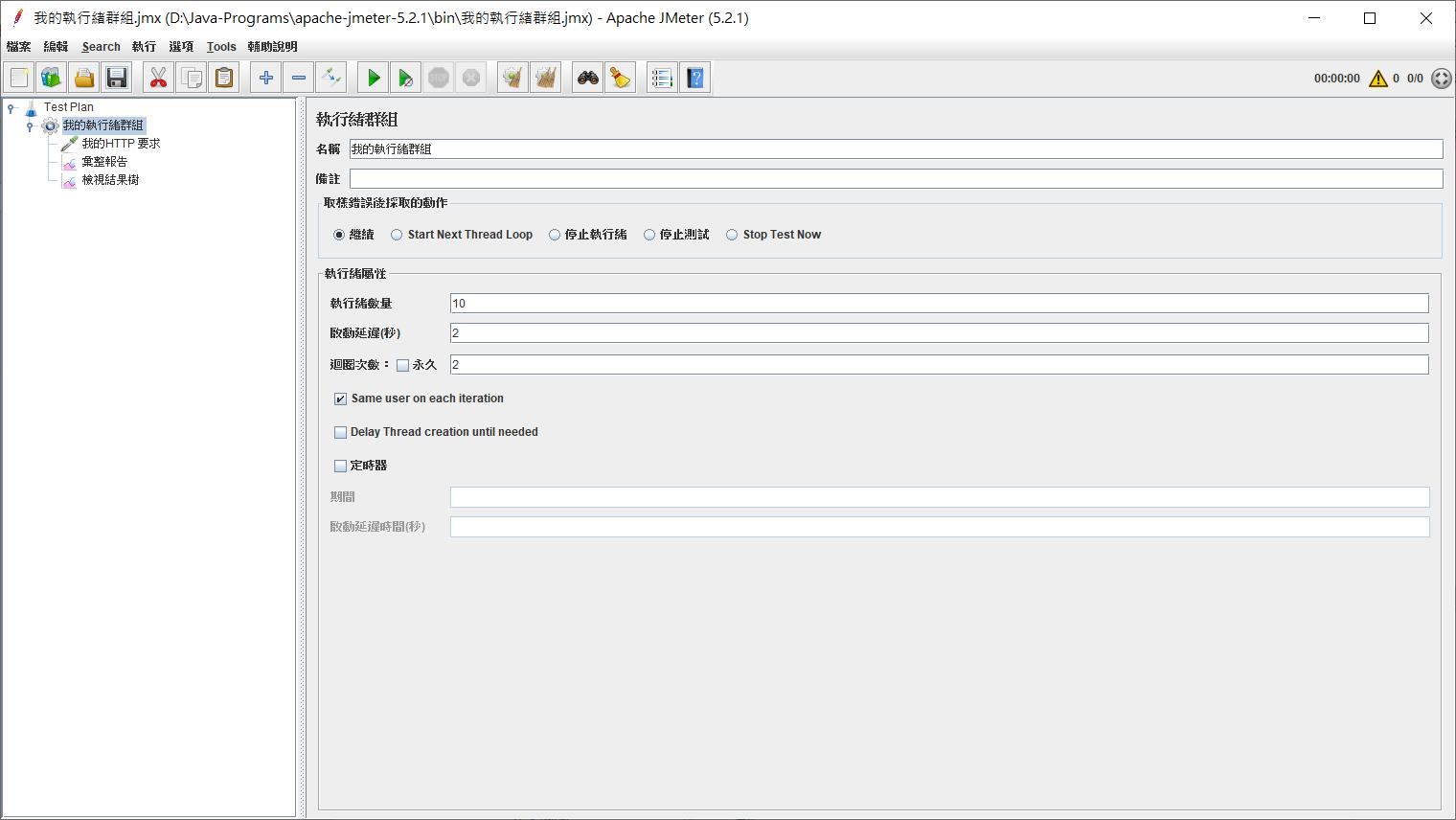This screenshot has width=1456, height=820.
Task: Enable Delay Thread creation until needed
Action: coord(340,432)
